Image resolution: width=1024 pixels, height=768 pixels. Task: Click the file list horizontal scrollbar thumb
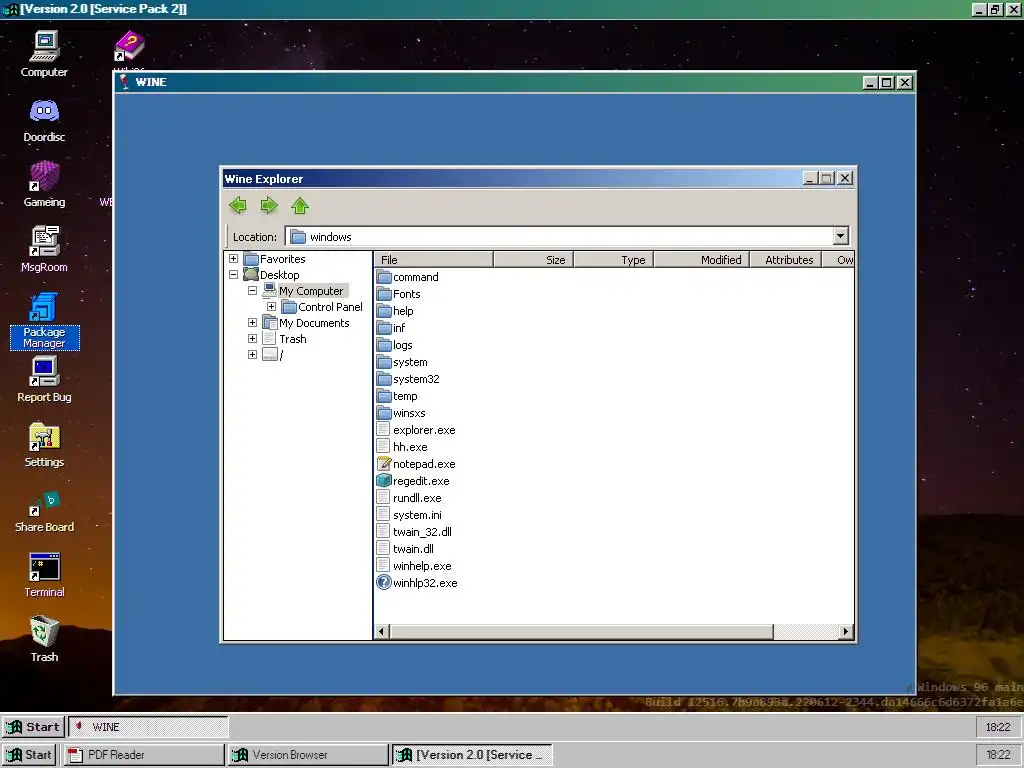click(x=581, y=632)
